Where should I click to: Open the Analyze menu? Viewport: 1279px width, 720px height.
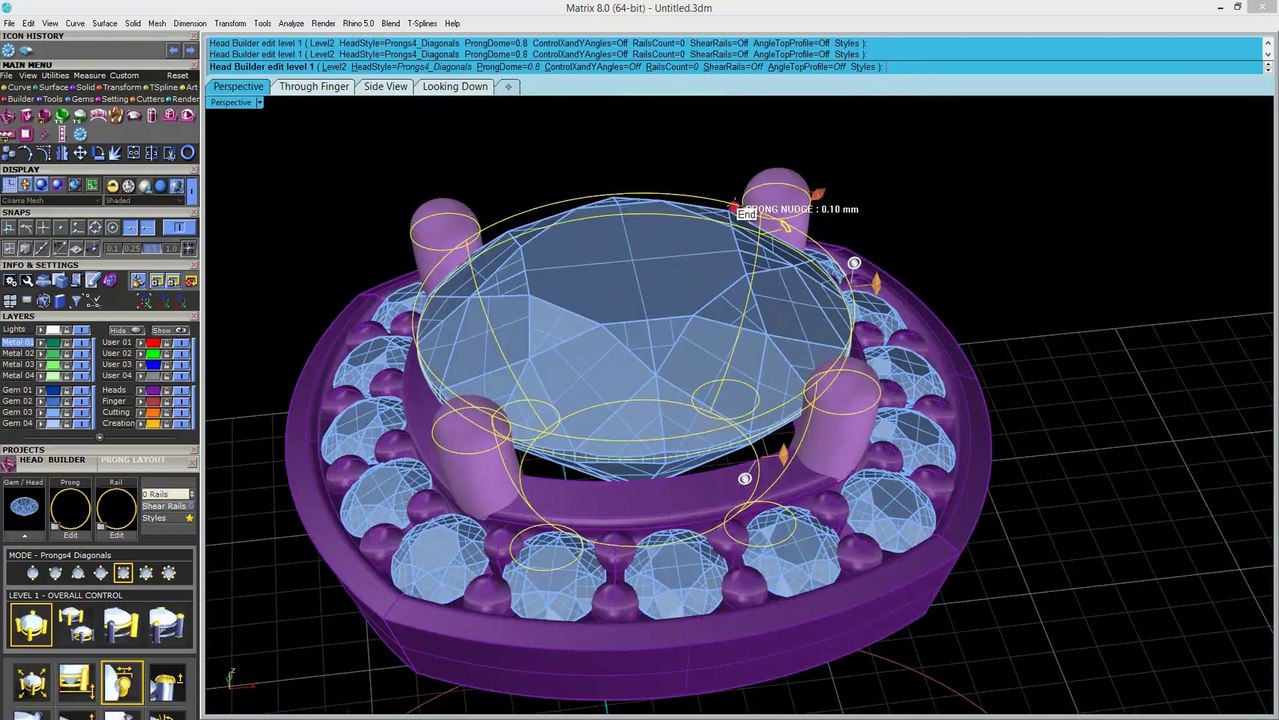(x=291, y=23)
